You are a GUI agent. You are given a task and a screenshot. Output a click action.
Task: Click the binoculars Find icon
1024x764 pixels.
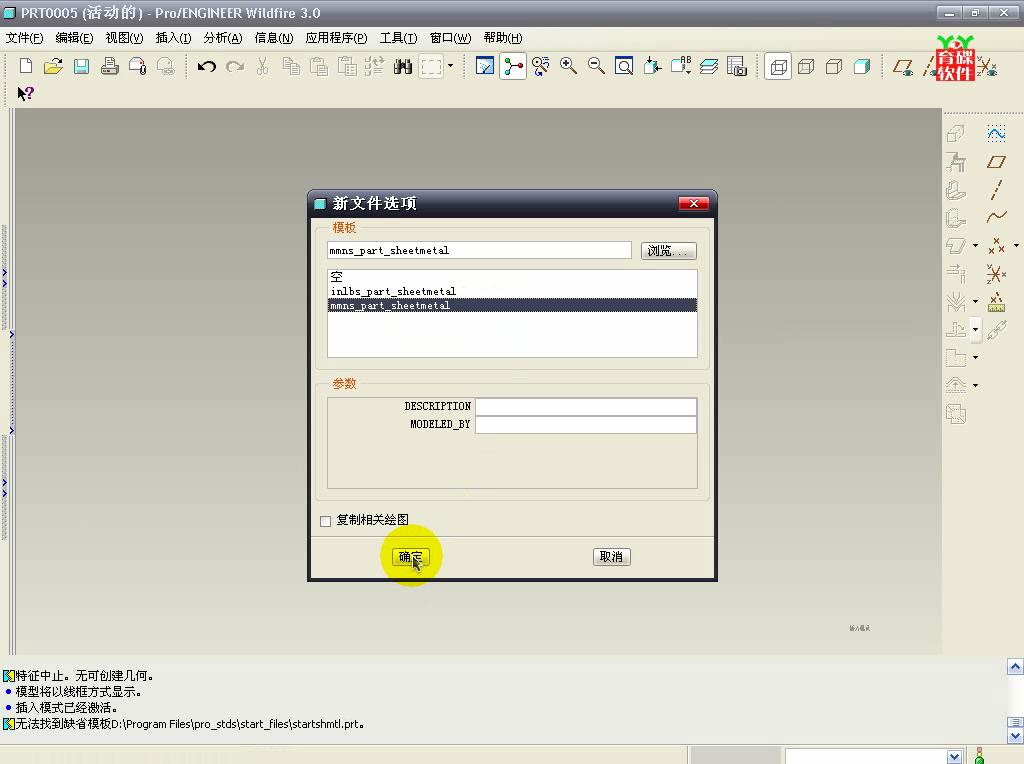click(403, 66)
